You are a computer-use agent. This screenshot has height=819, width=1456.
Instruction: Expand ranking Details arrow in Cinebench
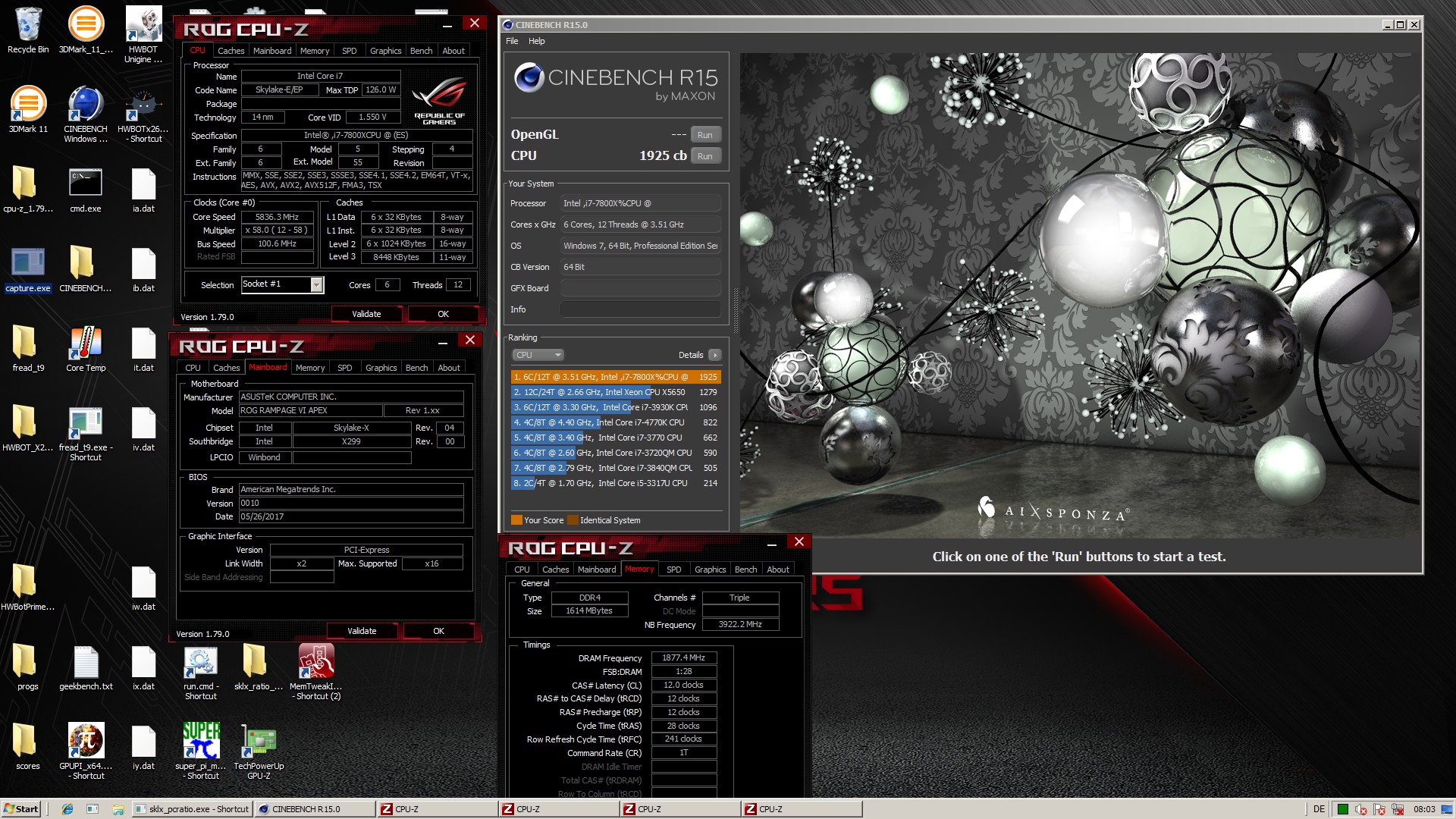point(714,355)
